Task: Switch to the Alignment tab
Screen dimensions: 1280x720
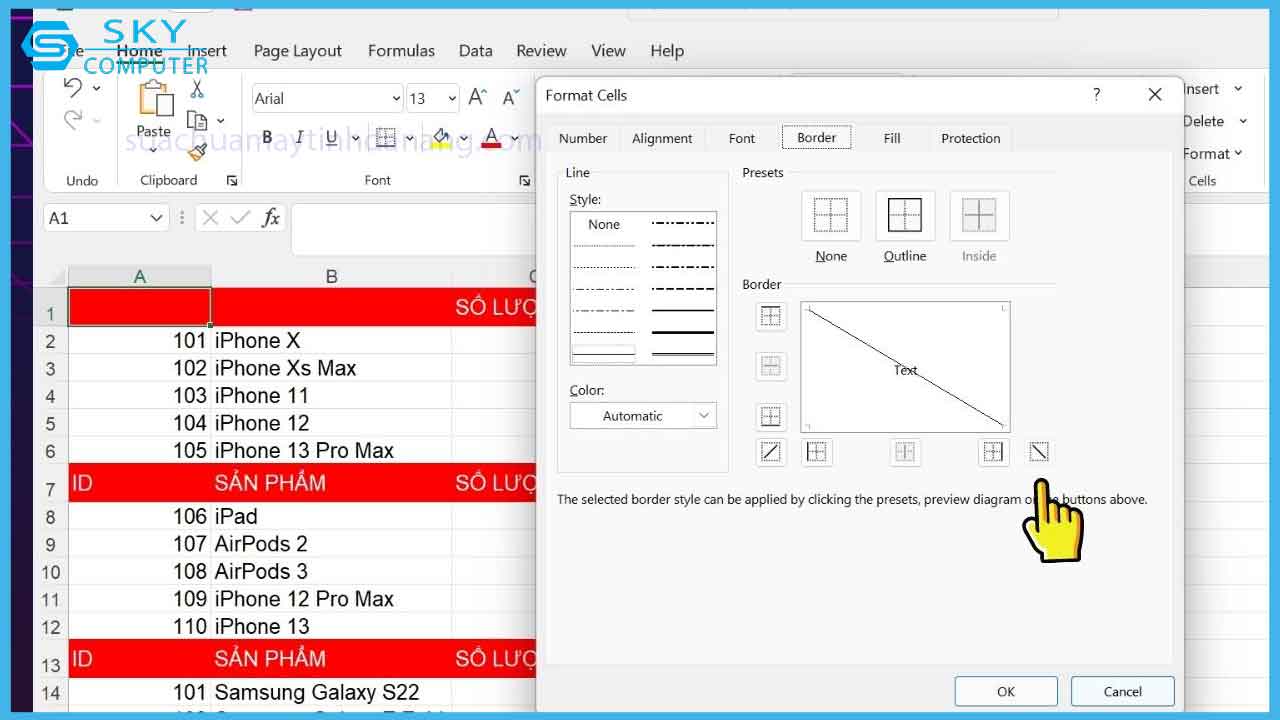Action: (x=662, y=138)
